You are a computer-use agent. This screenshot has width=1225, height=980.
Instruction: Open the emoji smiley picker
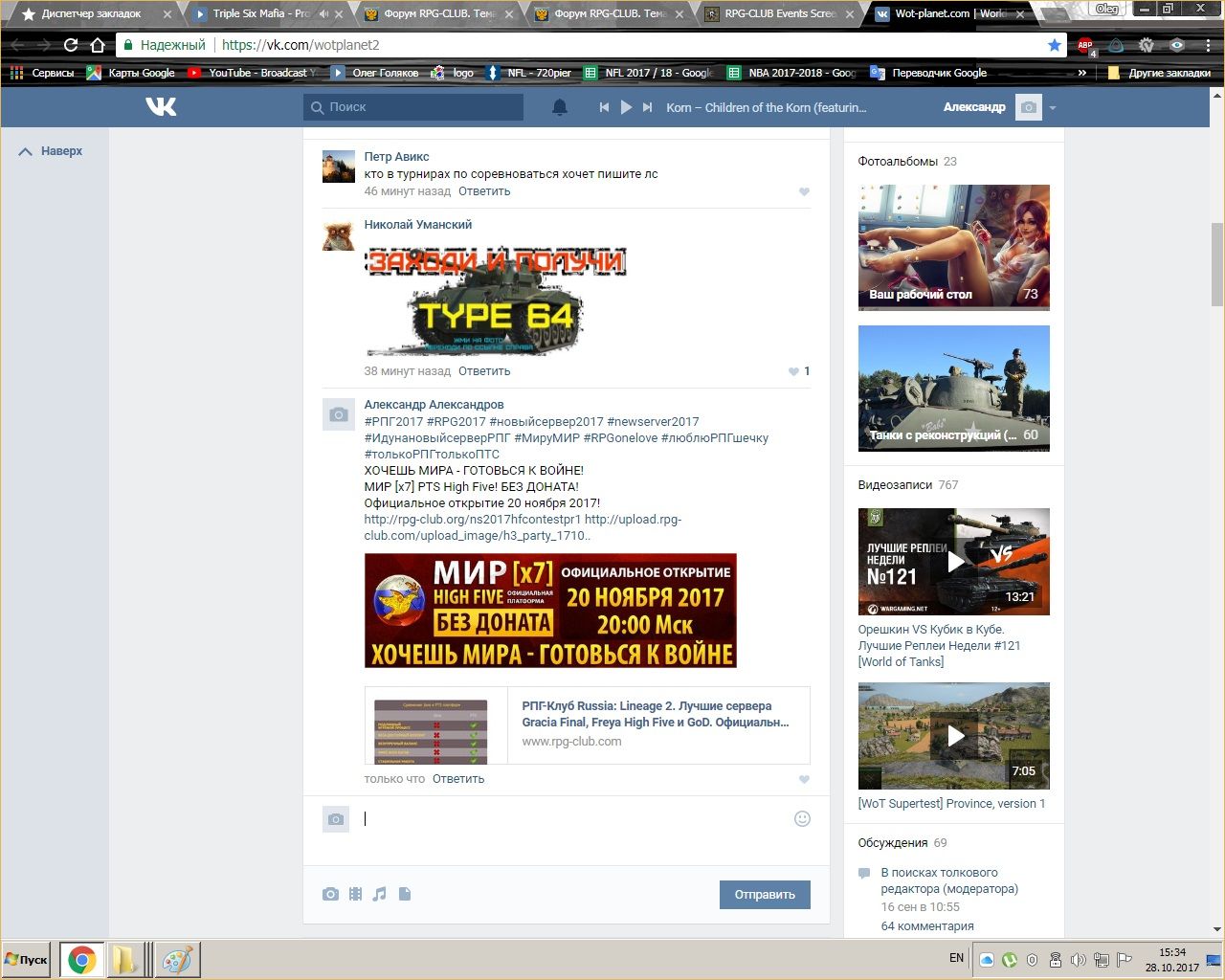pyautogui.click(x=802, y=818)
